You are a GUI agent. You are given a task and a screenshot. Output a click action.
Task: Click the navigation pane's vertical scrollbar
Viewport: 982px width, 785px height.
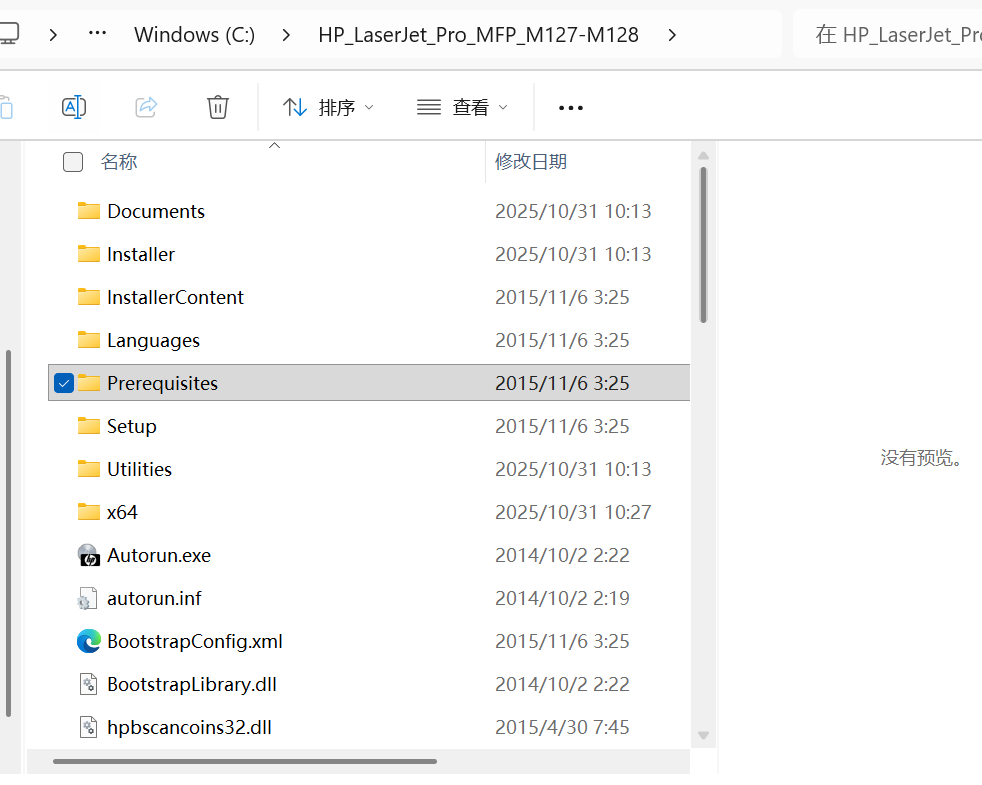pyautogui.click(x=8, y=533)
